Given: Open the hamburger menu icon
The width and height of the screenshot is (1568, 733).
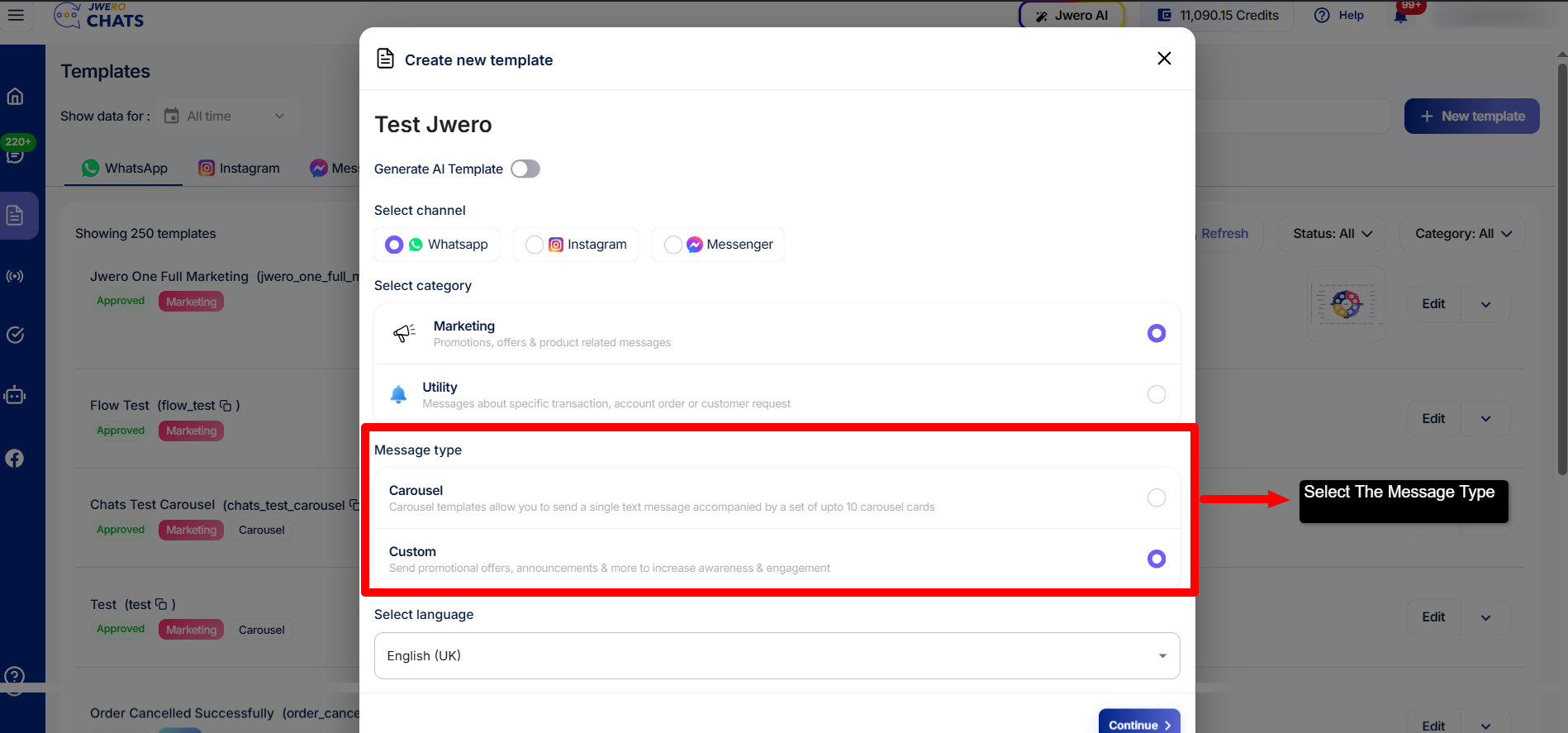Looking at the screenshot, I should pos(16,15).
